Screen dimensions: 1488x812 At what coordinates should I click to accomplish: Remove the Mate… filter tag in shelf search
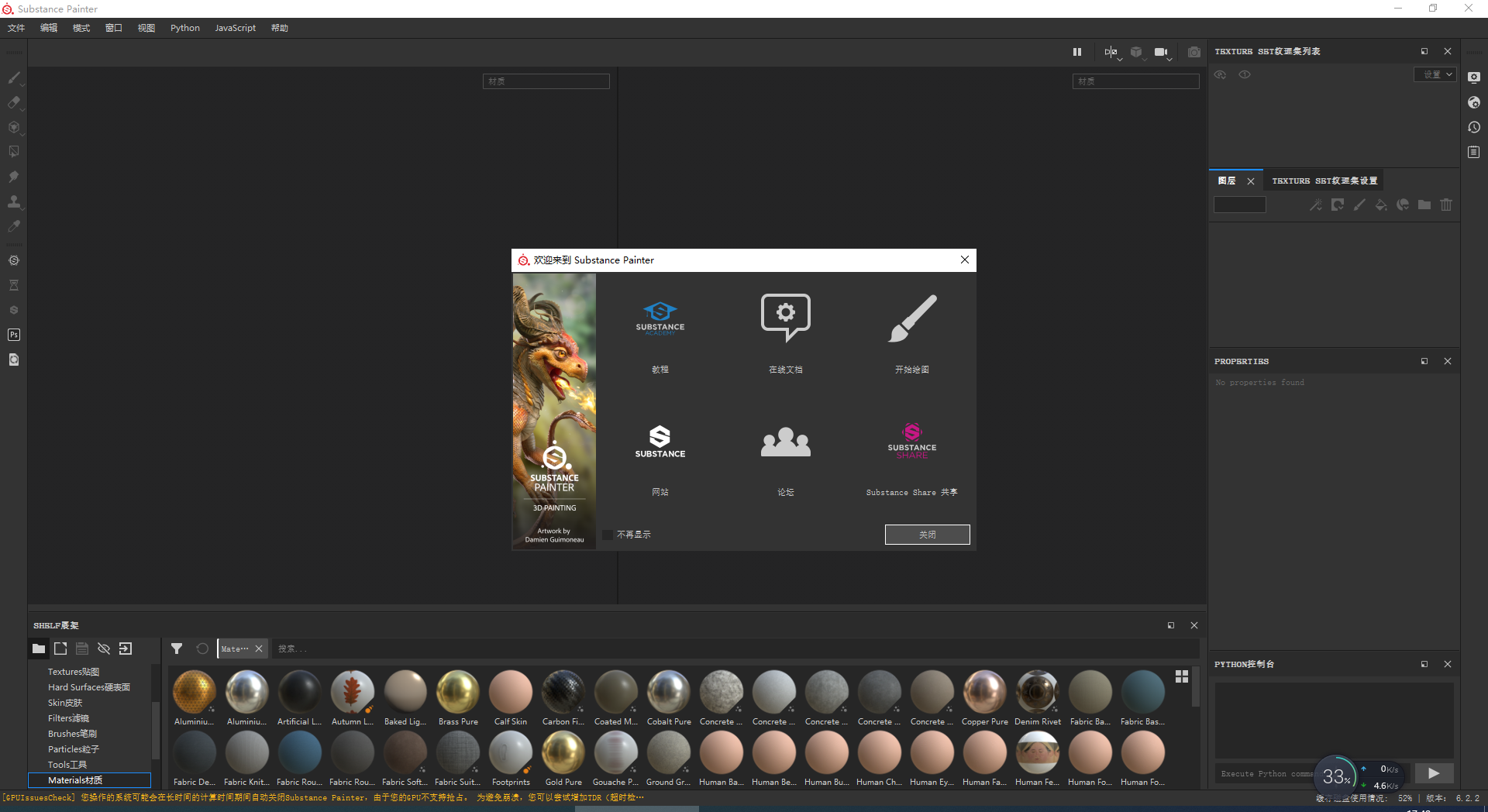(x=259, y=649)
